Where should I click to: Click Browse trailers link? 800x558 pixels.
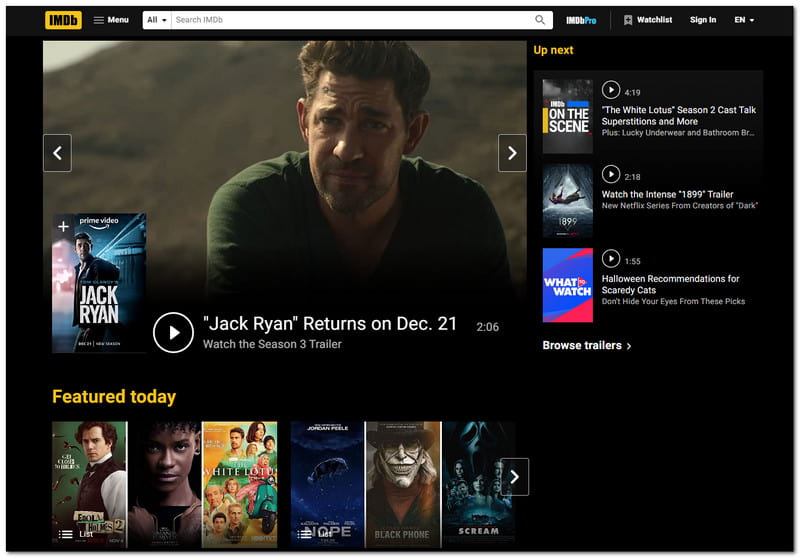click(x=587, y=345)
